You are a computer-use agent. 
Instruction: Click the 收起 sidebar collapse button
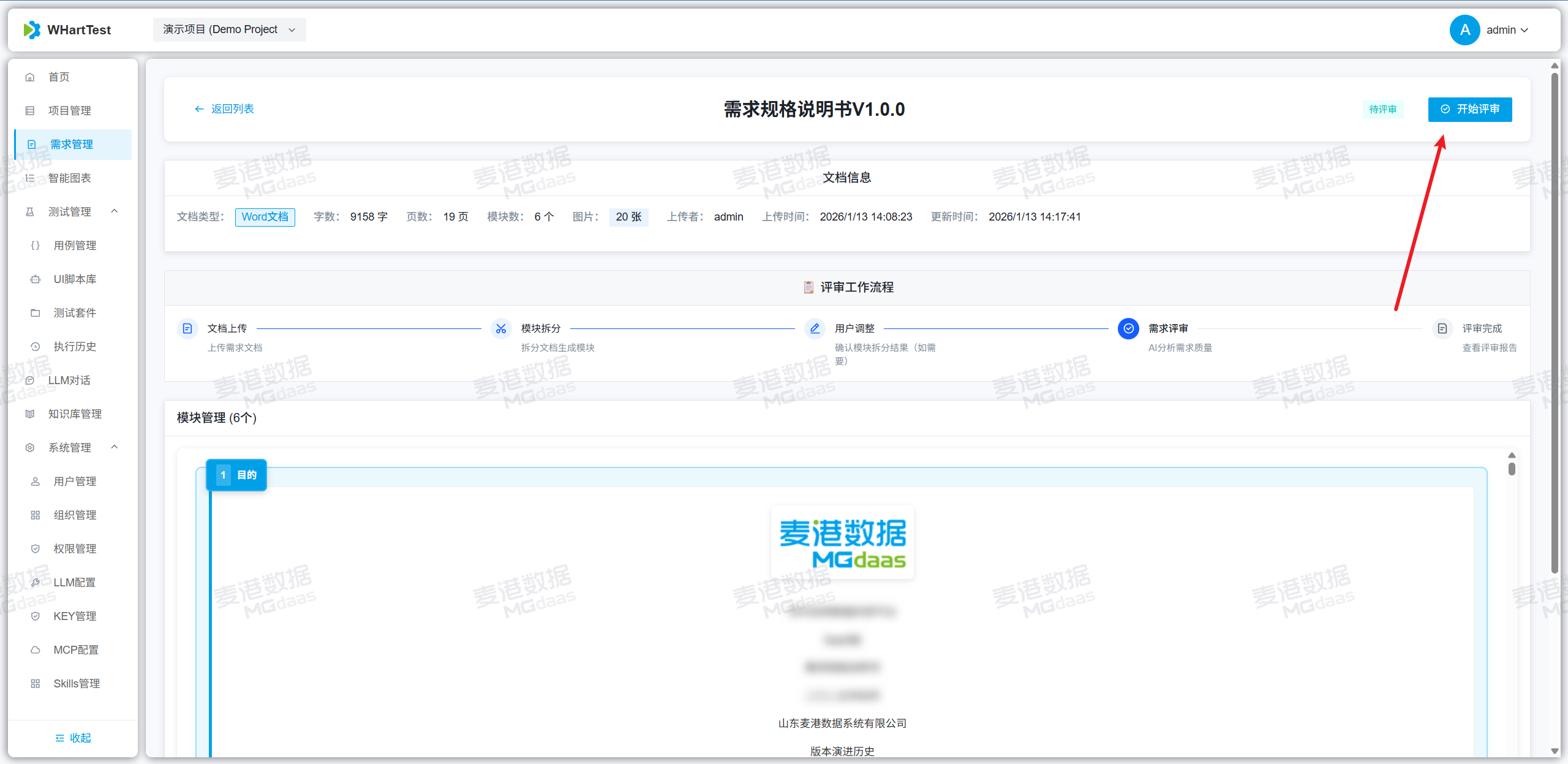[x=73, y=738]
